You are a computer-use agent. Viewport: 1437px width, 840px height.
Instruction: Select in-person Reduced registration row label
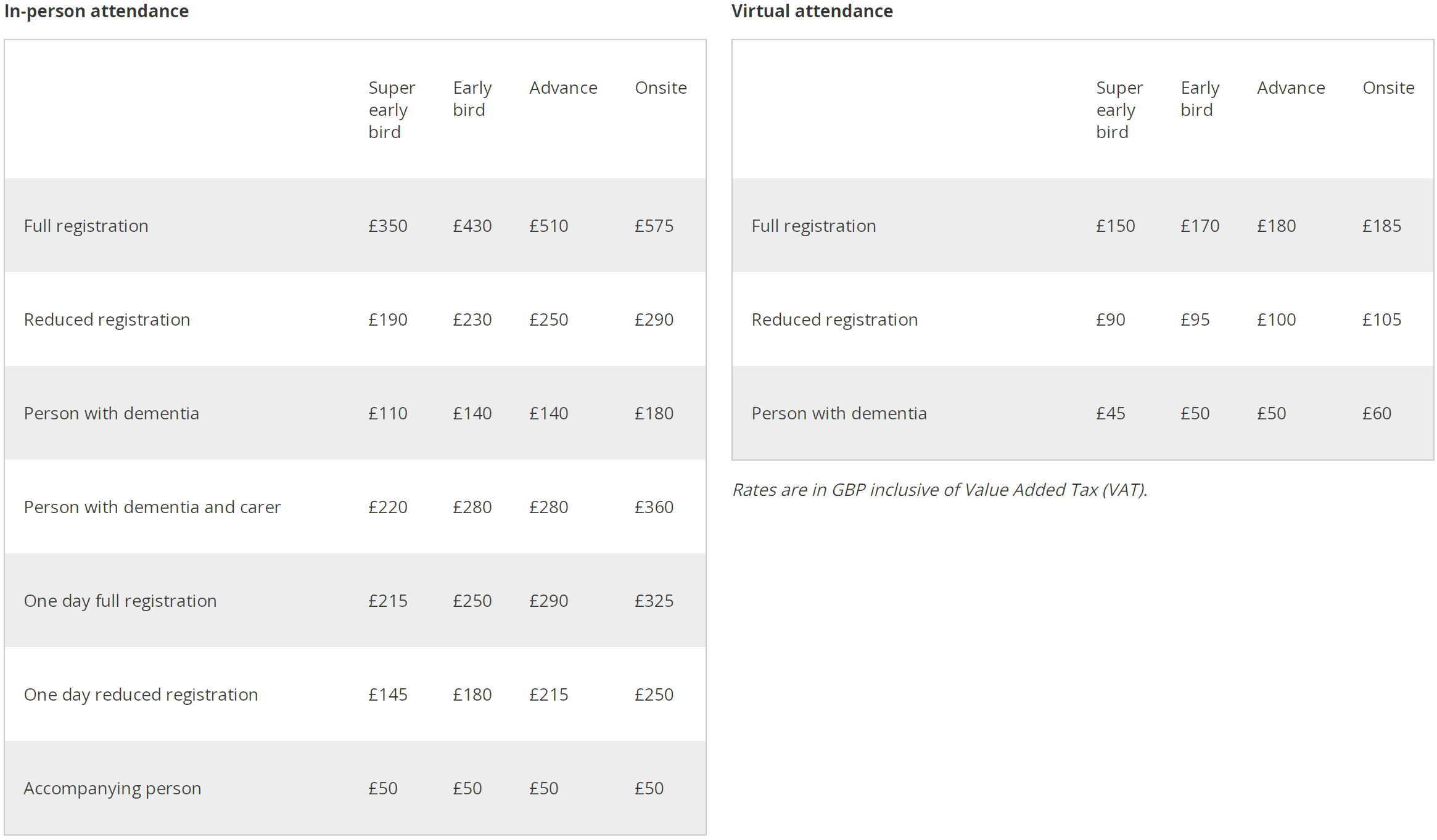(x=107, y=319)
